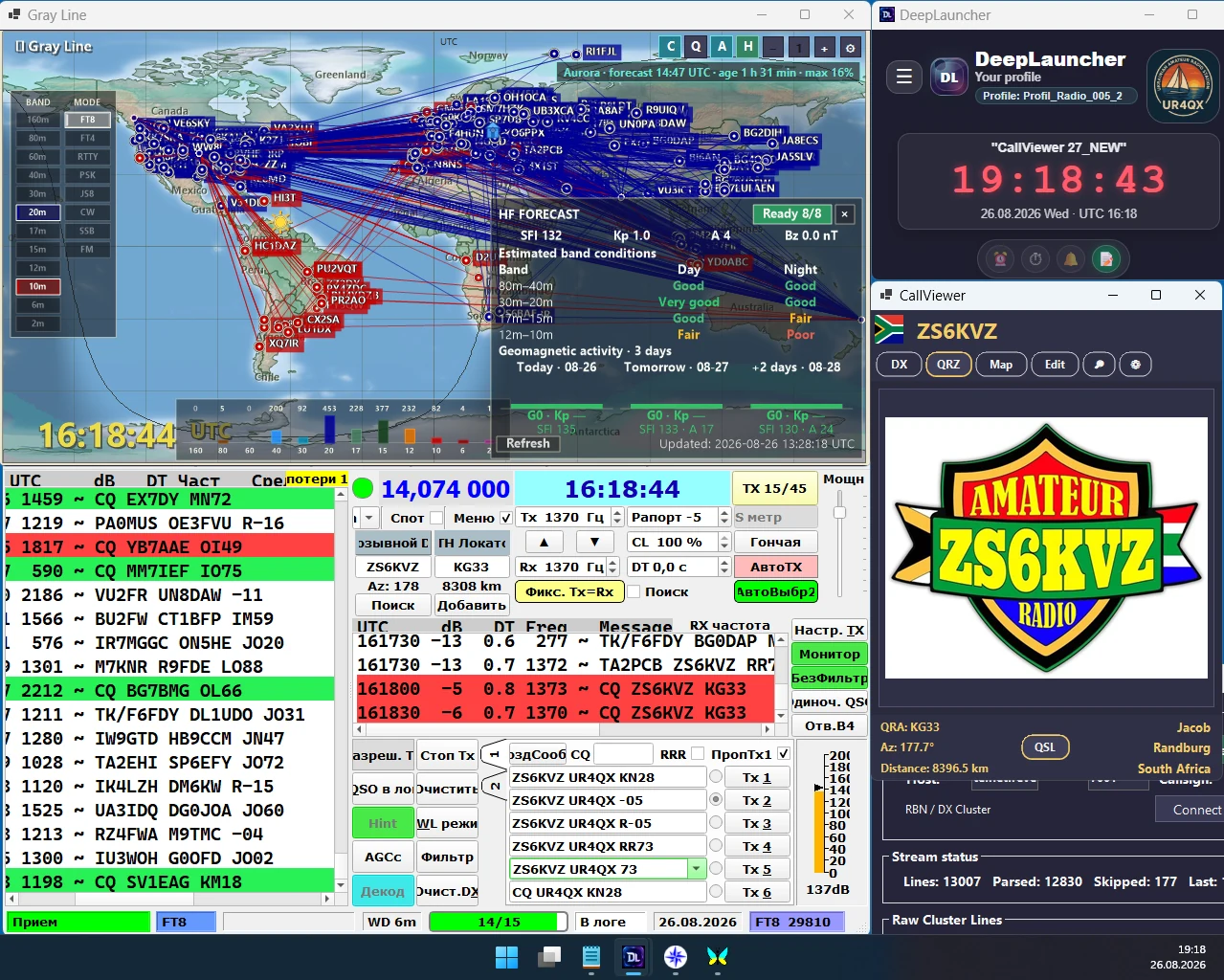
Task: Click the Refresh button in HF Forecast
Action: (528, 444)
